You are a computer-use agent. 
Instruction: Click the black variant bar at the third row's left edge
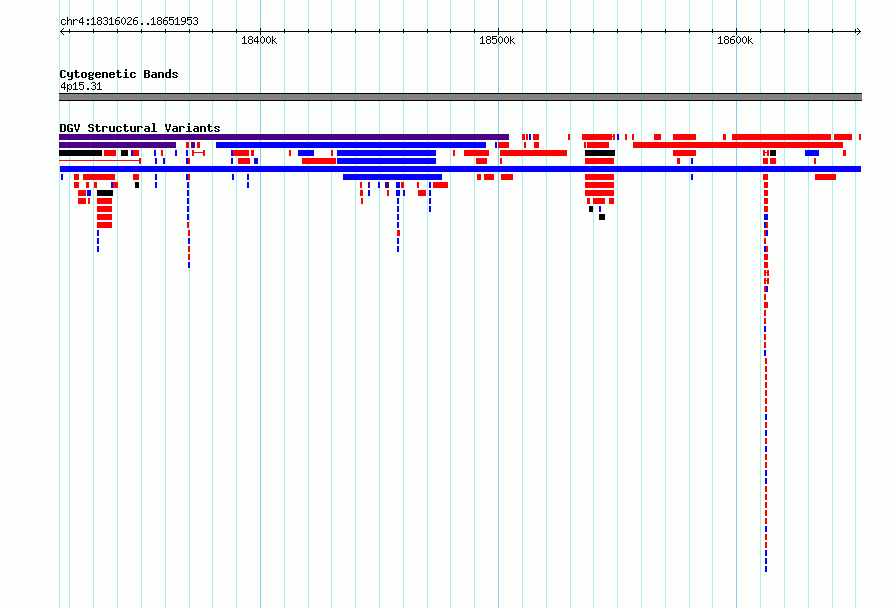[81, 153]
